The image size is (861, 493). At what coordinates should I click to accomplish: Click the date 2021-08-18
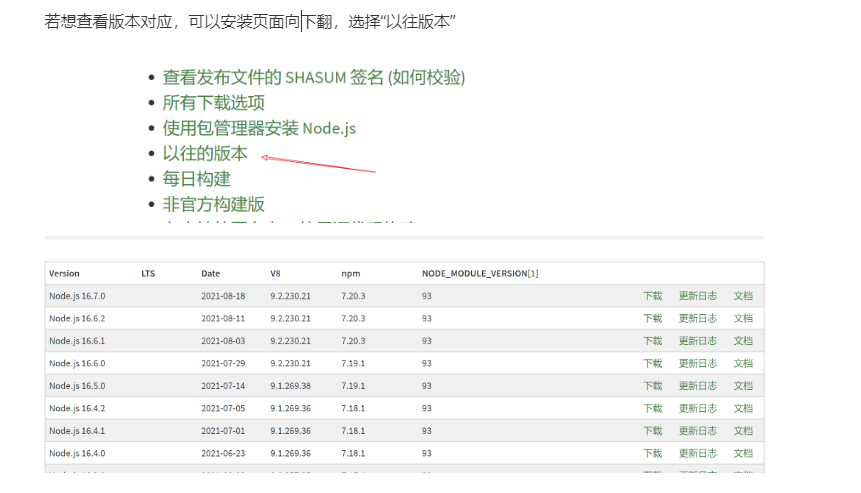223,296
